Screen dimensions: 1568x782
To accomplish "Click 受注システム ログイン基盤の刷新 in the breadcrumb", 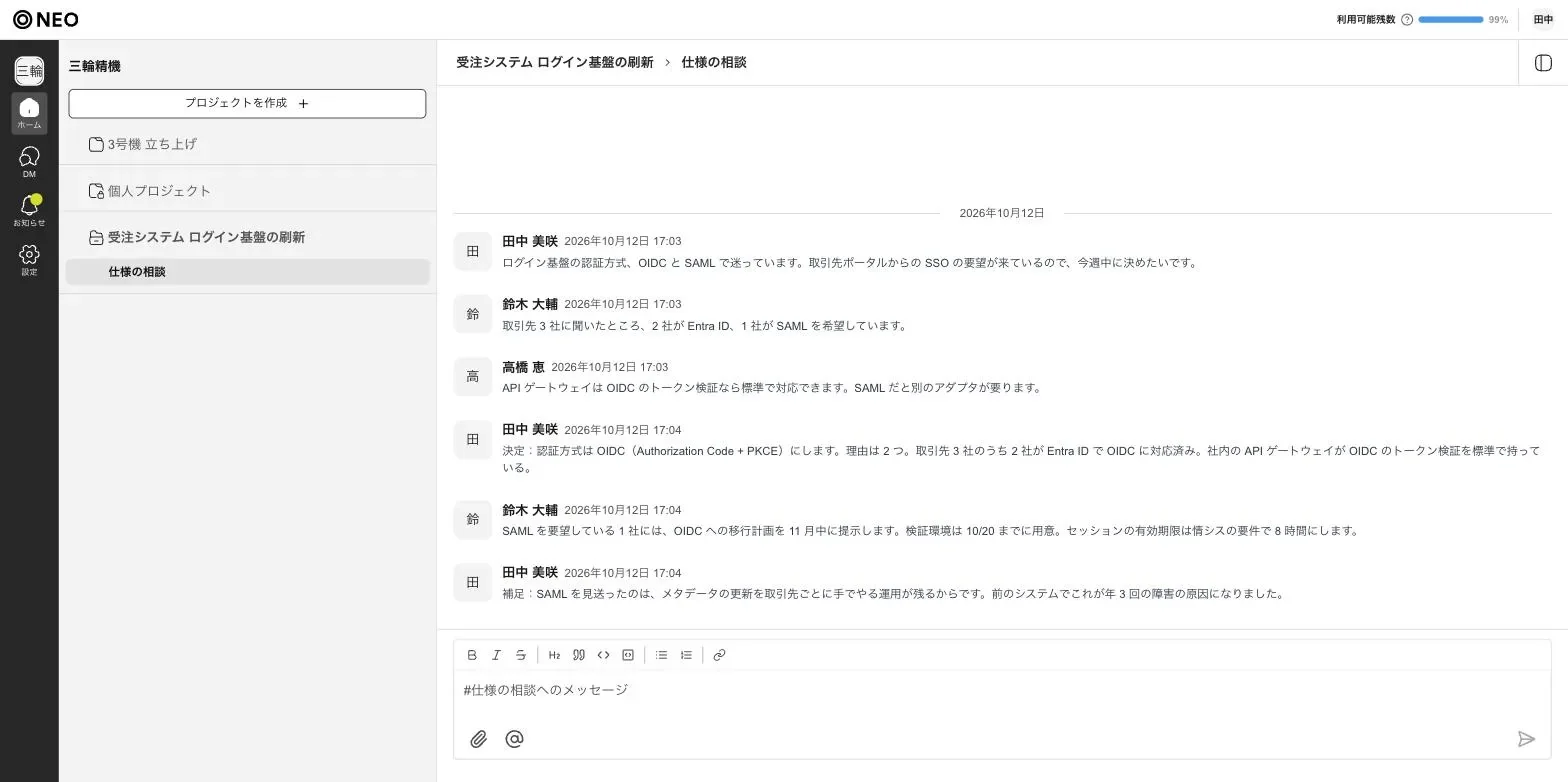I will point(555,62).
